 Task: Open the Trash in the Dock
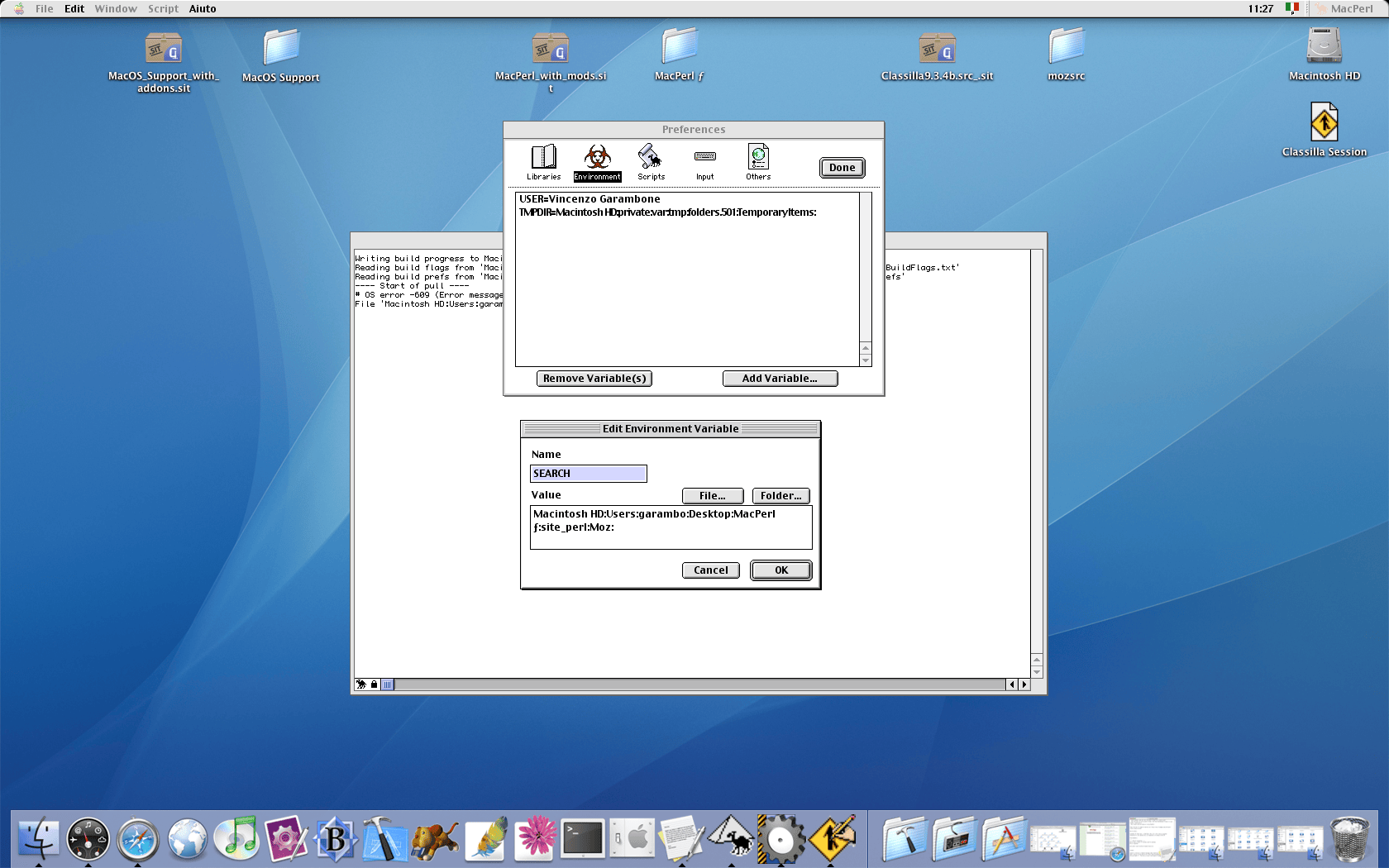pos(1349,839)
